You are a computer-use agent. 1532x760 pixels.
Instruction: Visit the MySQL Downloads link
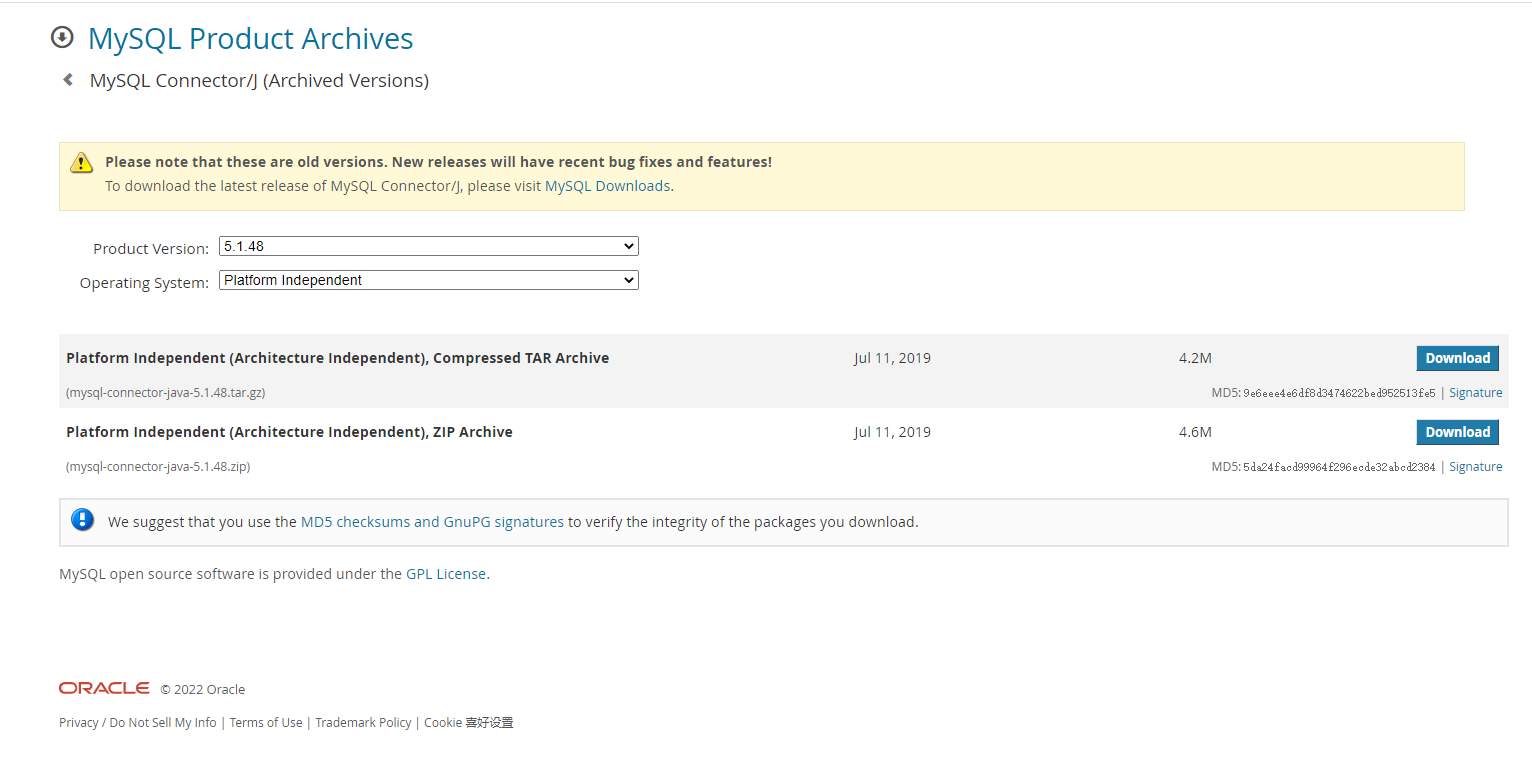tap(607, 186)
